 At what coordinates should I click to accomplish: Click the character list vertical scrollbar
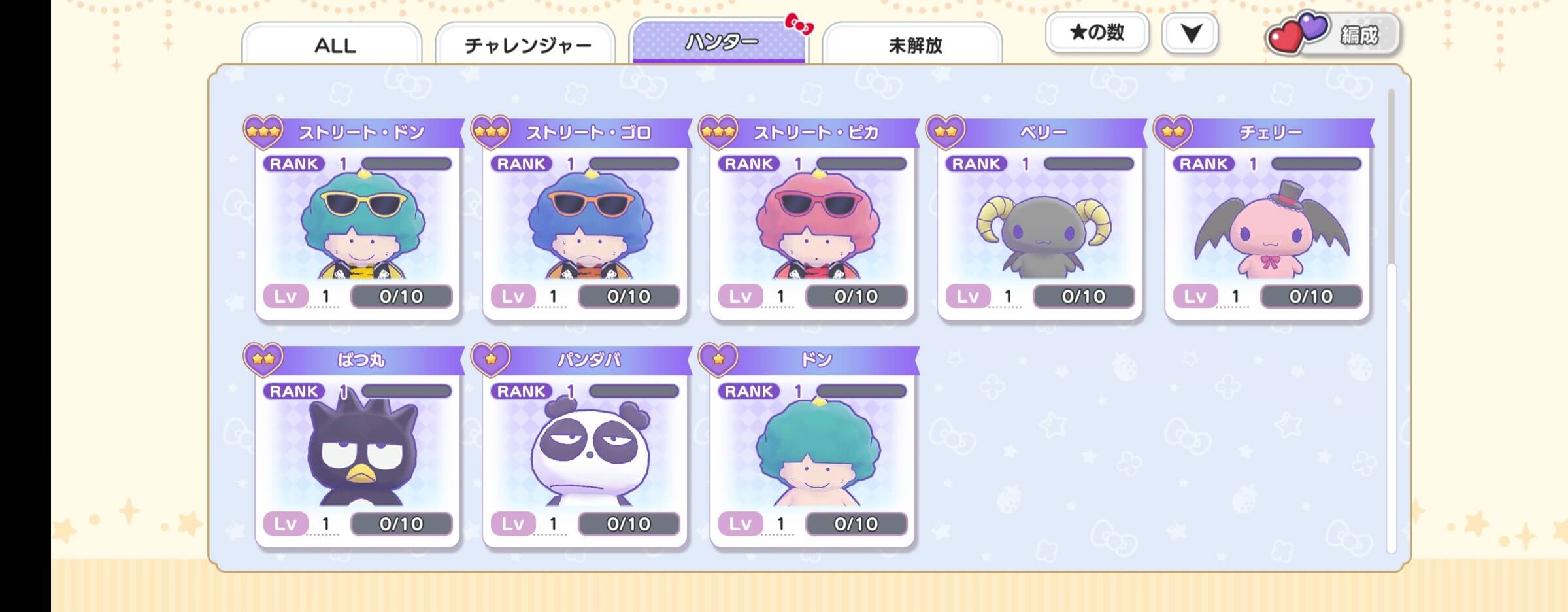(1392, 320)
